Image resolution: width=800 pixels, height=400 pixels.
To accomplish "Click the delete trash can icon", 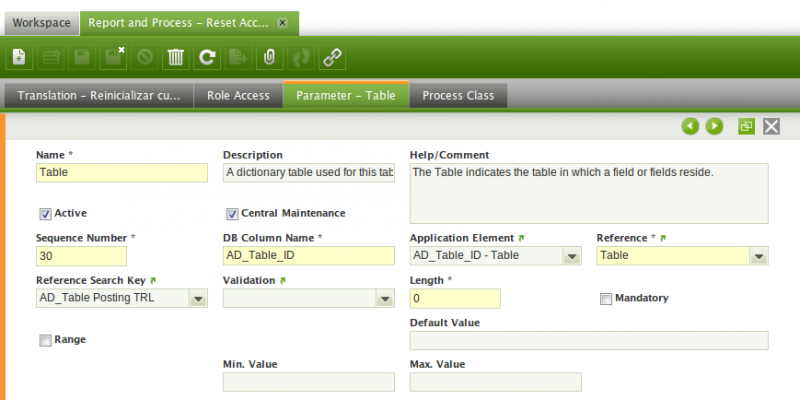I will click(175, 57).
